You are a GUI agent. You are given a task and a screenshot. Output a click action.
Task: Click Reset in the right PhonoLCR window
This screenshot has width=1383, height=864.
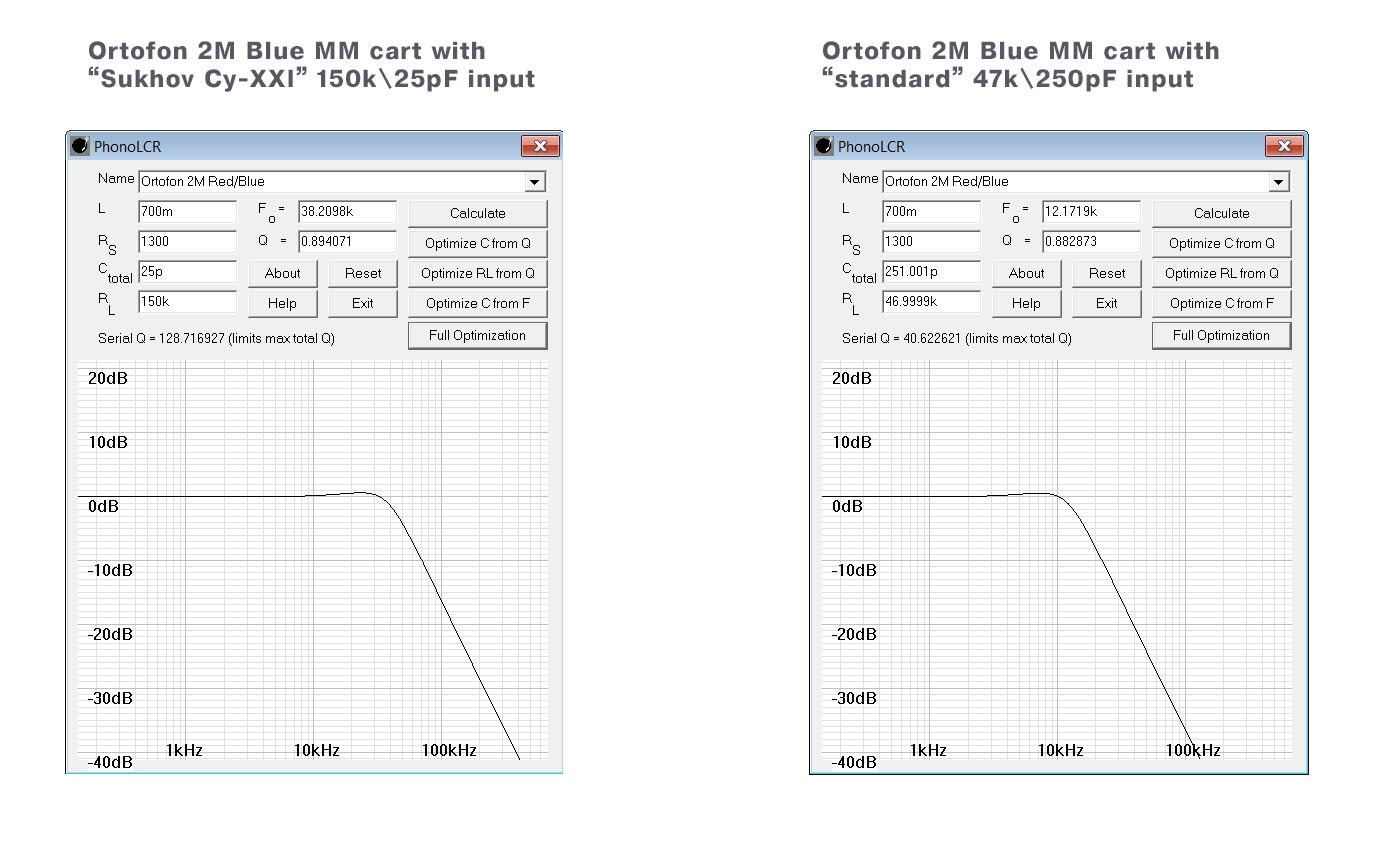1107,273
